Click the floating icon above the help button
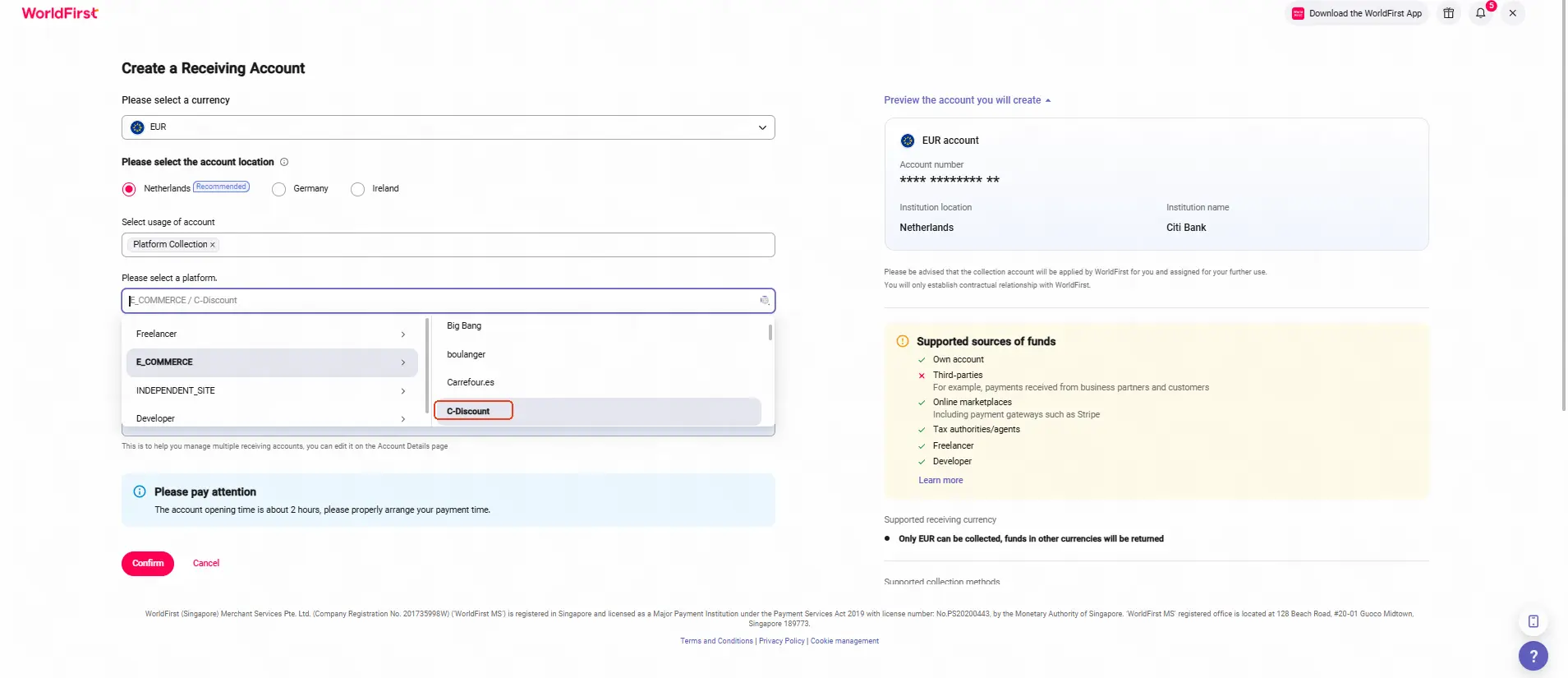The height and width of the screenshot is (678, 1568). click(x=1533, y=621)
